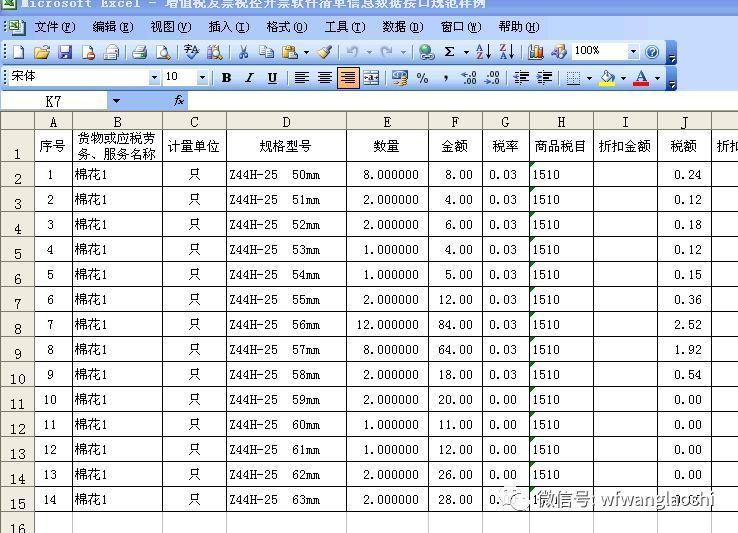
Task: Open the 编辑(E) menu
Action: [x=112, y=27]
